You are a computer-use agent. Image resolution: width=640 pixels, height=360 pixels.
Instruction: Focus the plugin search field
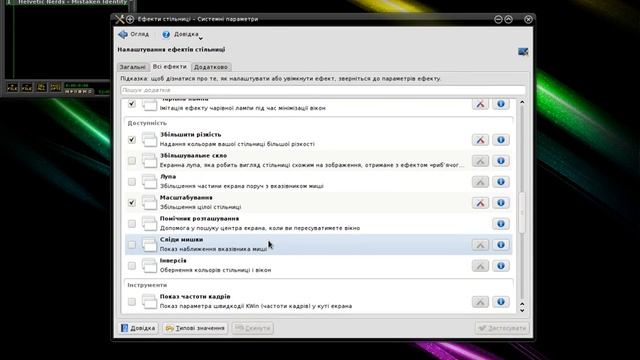coord(323,90)
